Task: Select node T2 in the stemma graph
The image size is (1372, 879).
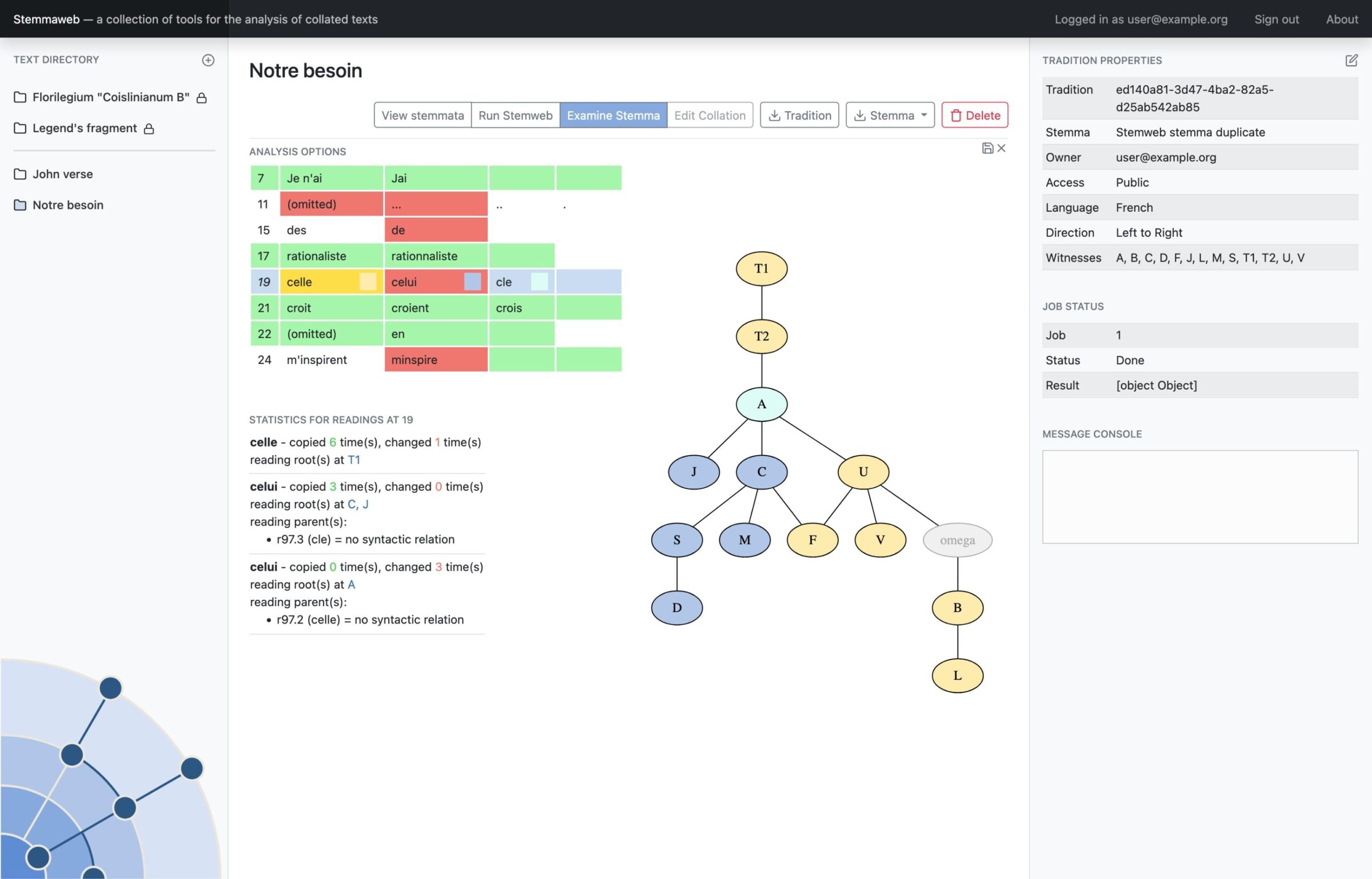Action: point(762,336)
